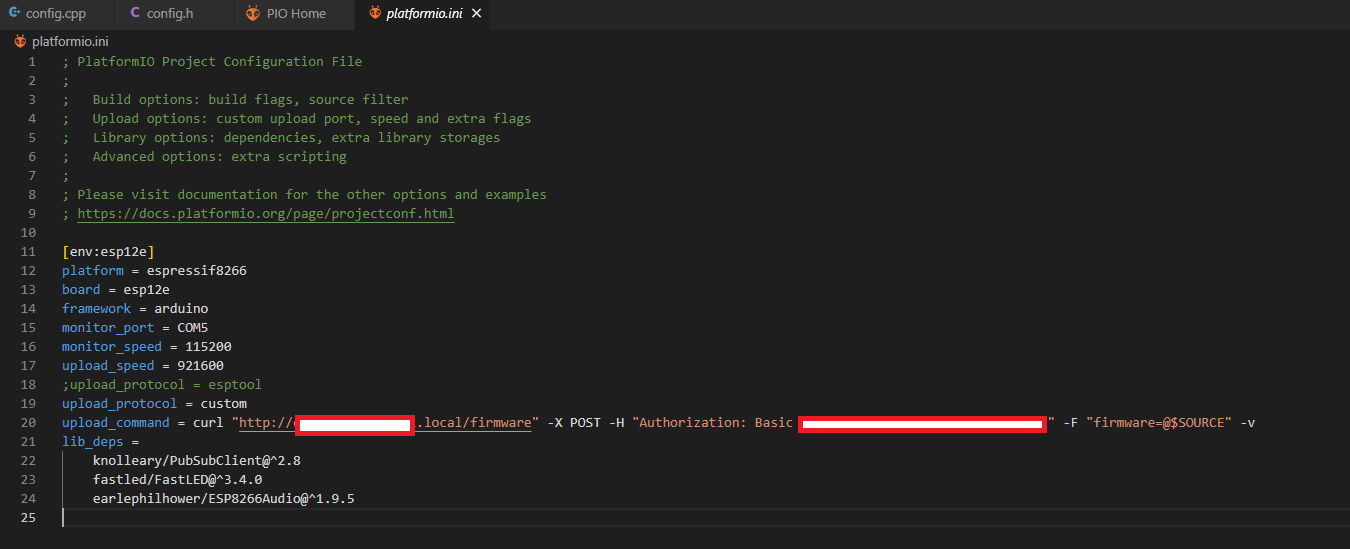Click the -X POST option text
The width and height of the screenshot is (1350, 549).
(x=574, y=423)
